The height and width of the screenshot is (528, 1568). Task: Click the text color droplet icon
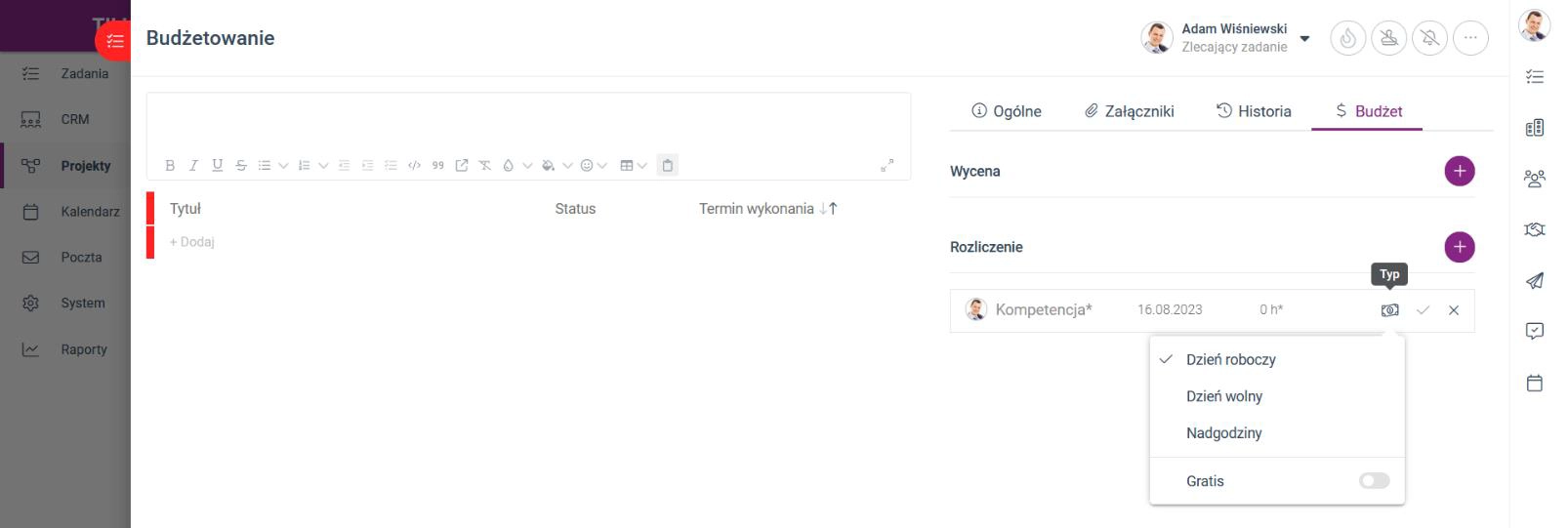pyautogui.click(x=508, y=165)
